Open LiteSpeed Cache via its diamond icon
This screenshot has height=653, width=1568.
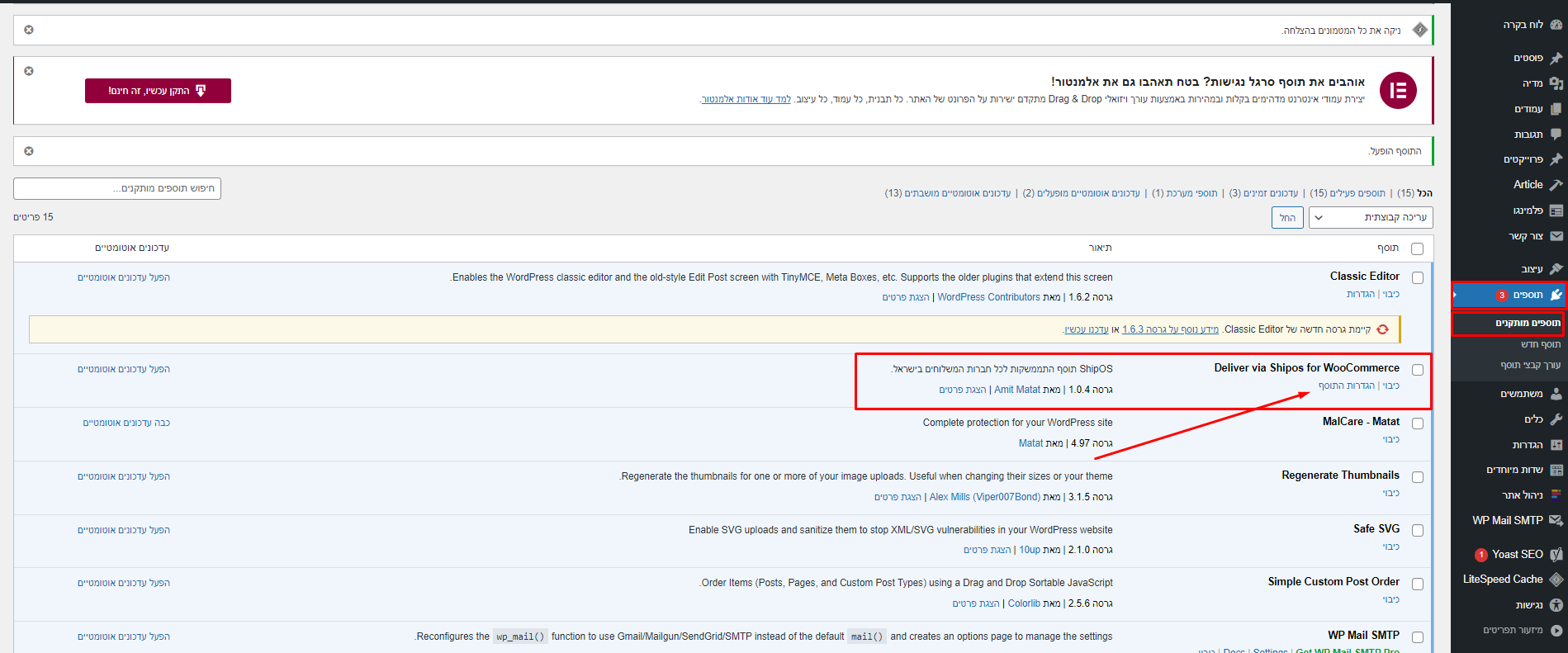click(x=1556, y=580)
